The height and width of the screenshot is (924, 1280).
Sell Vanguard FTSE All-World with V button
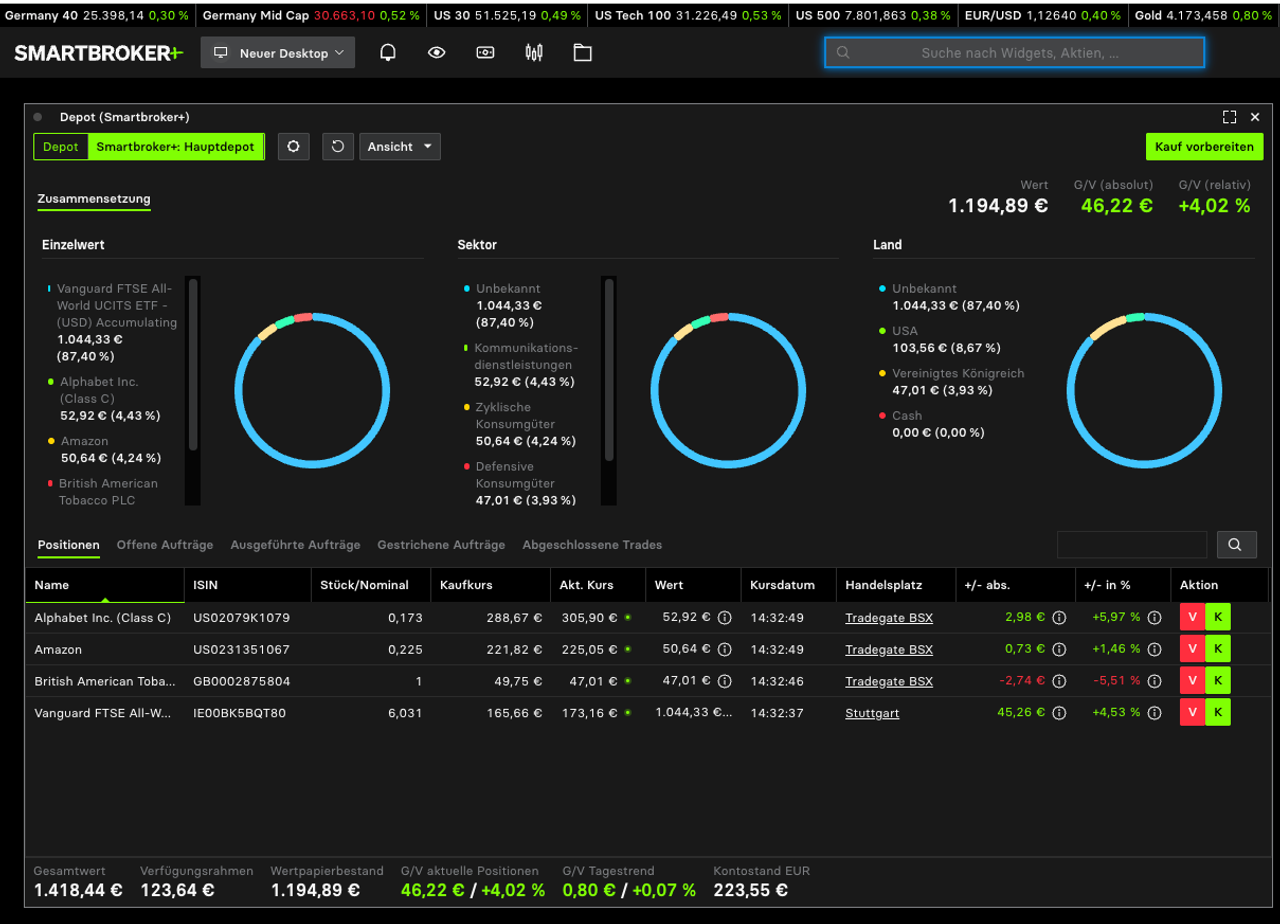[1193, 713]
